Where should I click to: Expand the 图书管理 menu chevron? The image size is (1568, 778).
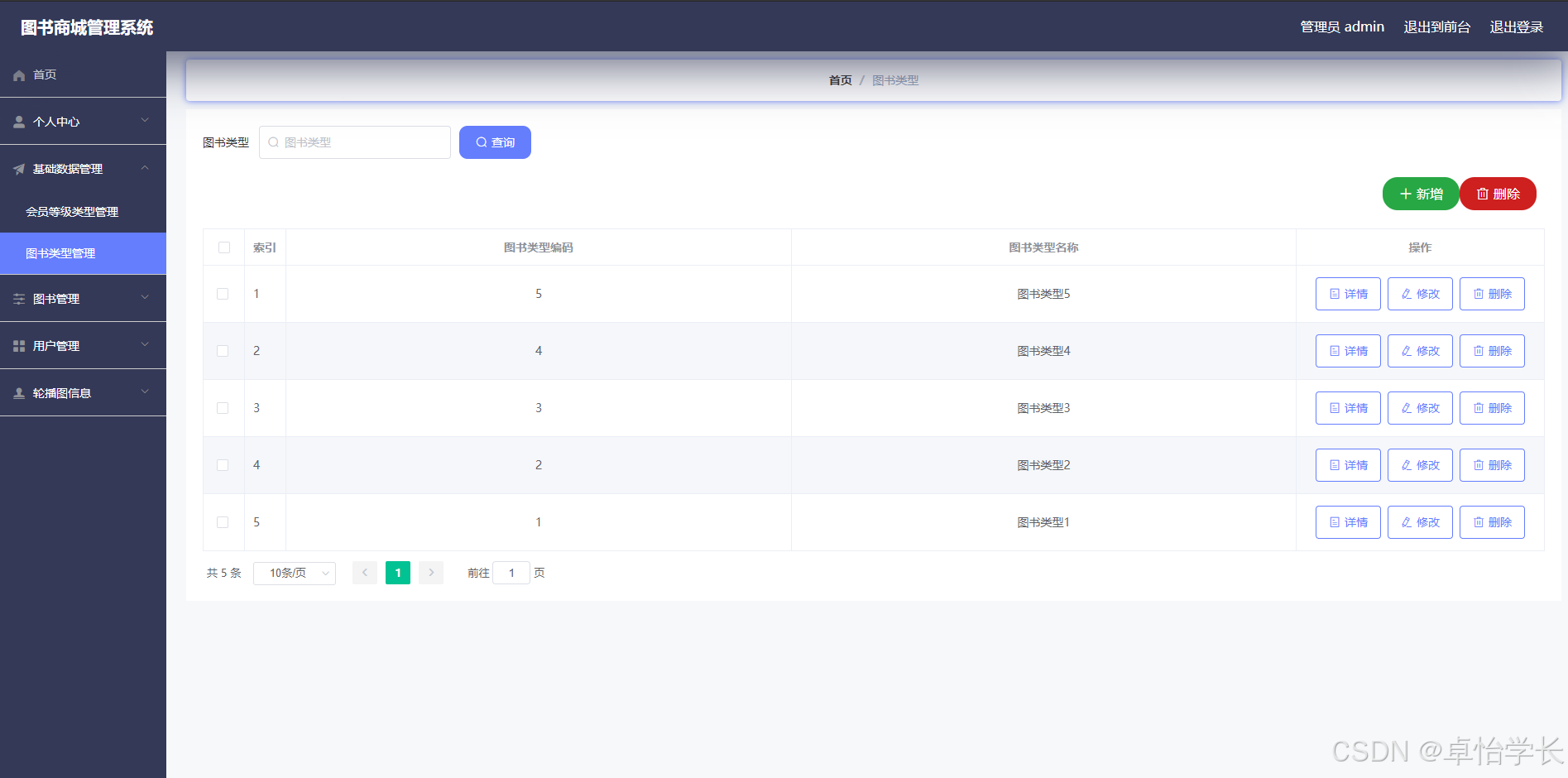click(x=145, y=298)
